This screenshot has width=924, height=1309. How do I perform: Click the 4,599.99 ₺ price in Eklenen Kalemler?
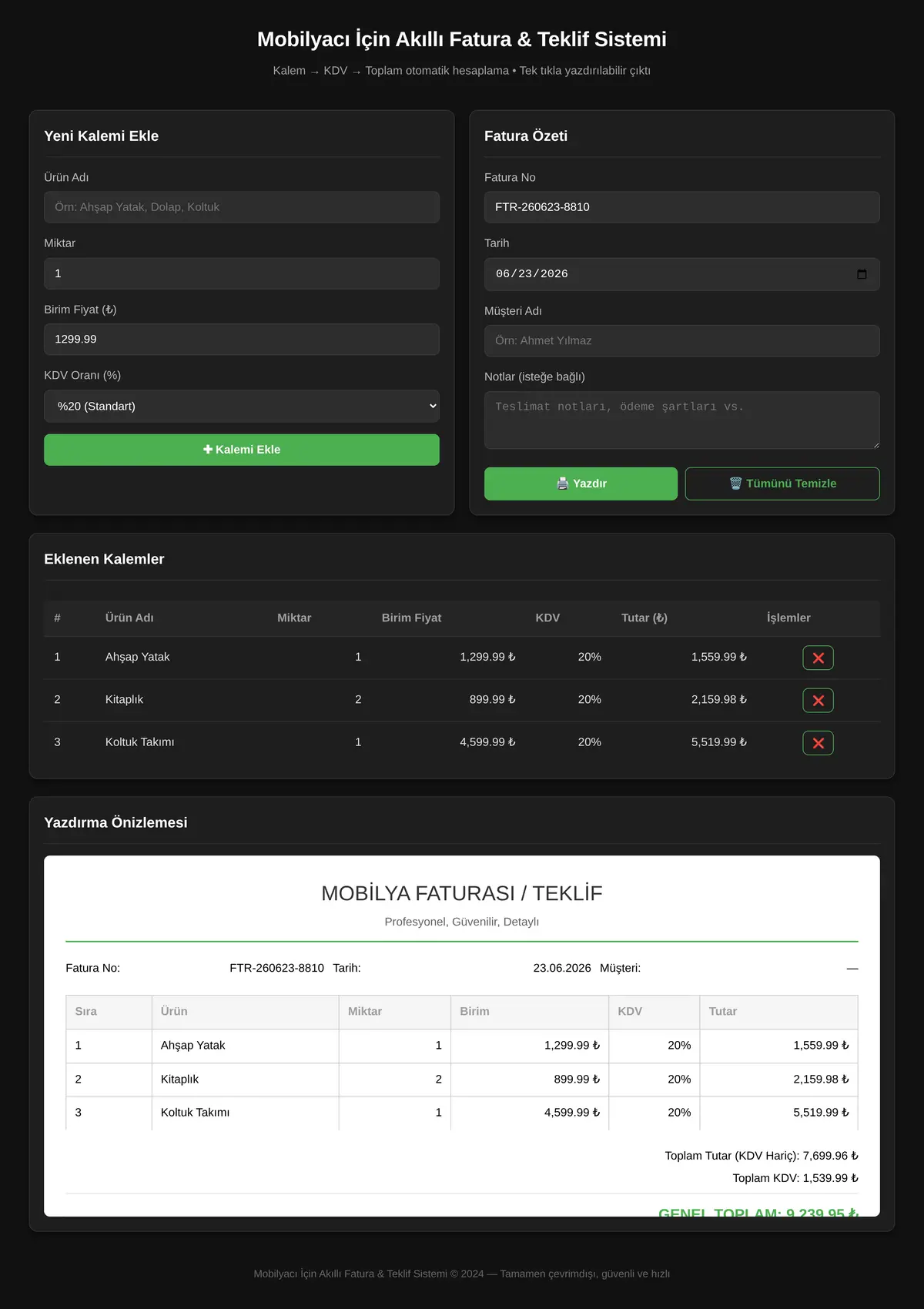click(x=487, y=742)
